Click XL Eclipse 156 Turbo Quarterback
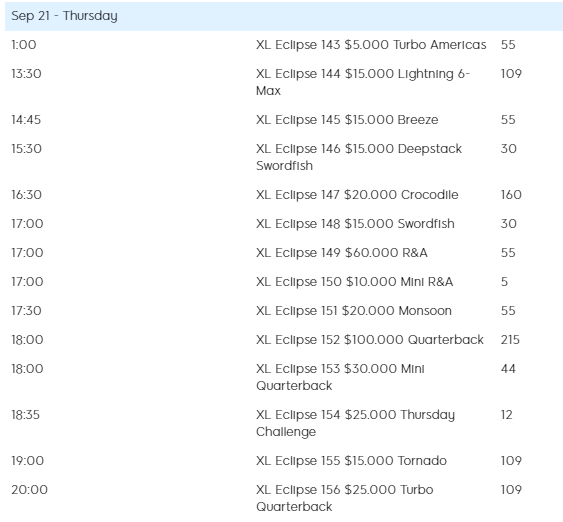Screen dimensions: 563x522 pos(345,498)
